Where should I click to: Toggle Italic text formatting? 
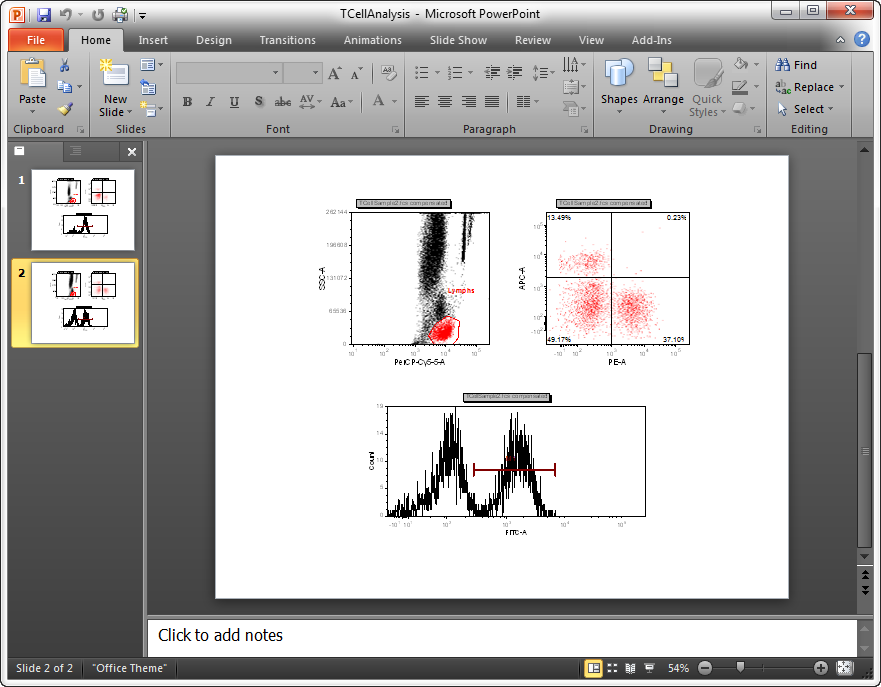pyautogui.click(x=210, y=102)
